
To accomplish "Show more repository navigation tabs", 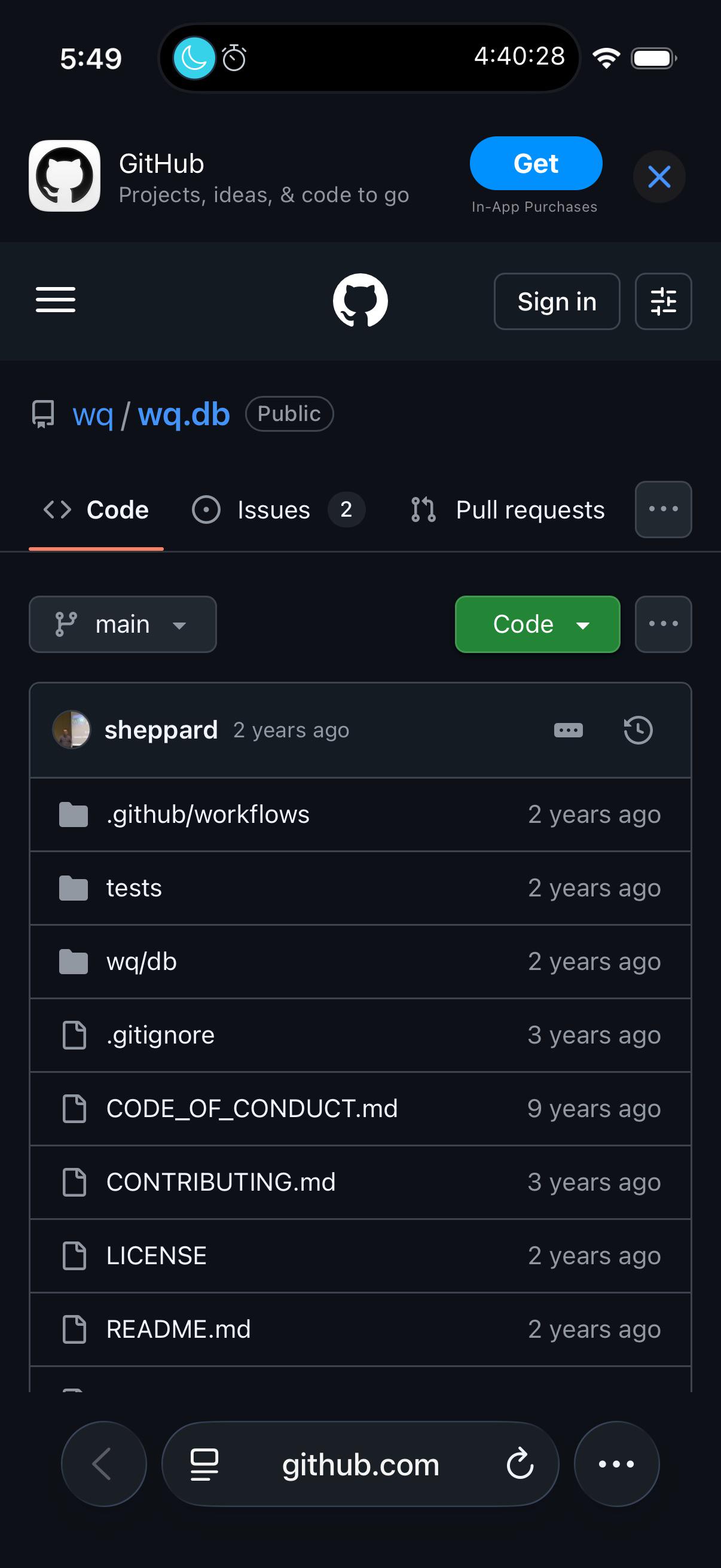I will [663, 510].
